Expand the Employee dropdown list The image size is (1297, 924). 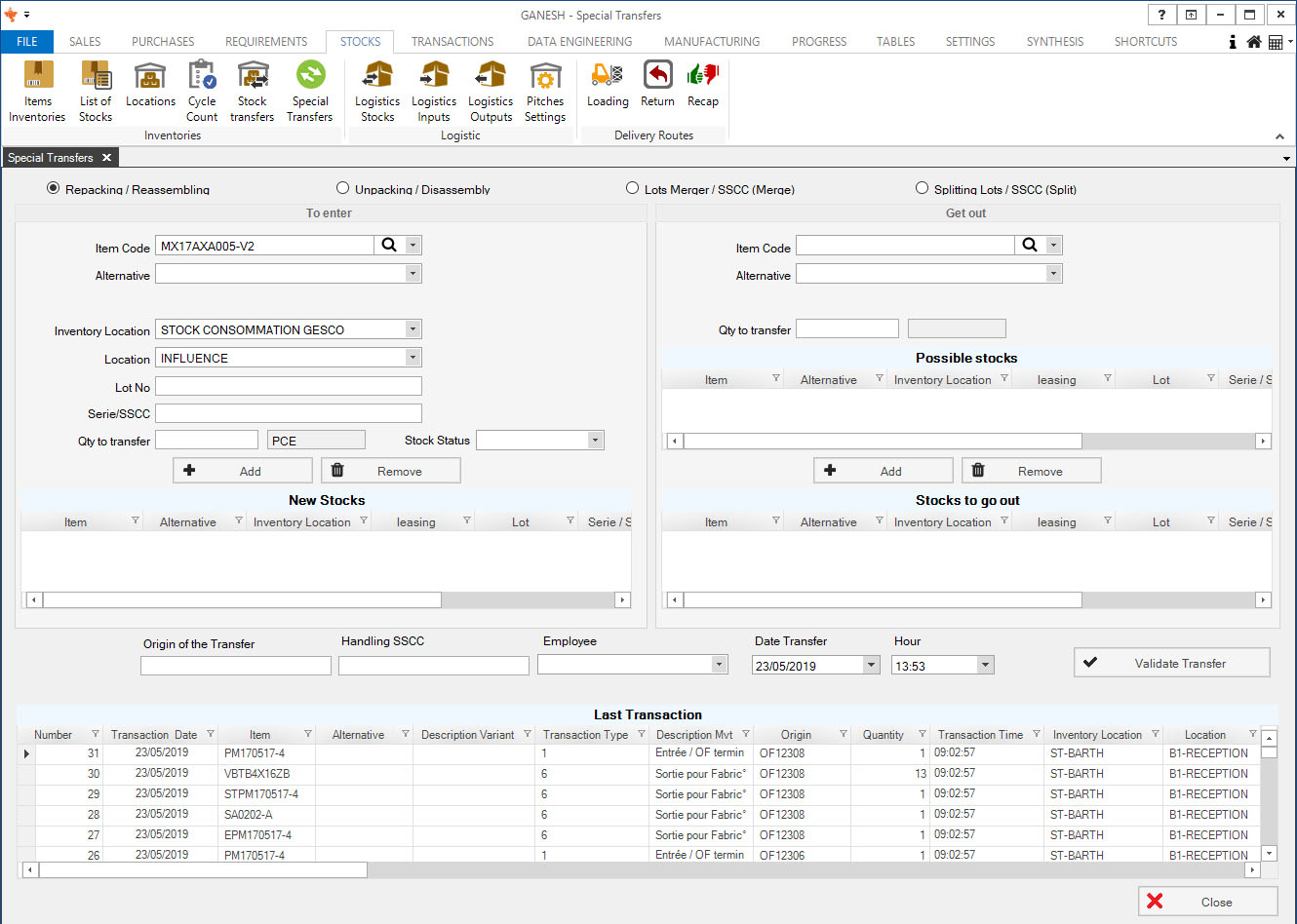(x=719, y=665)
